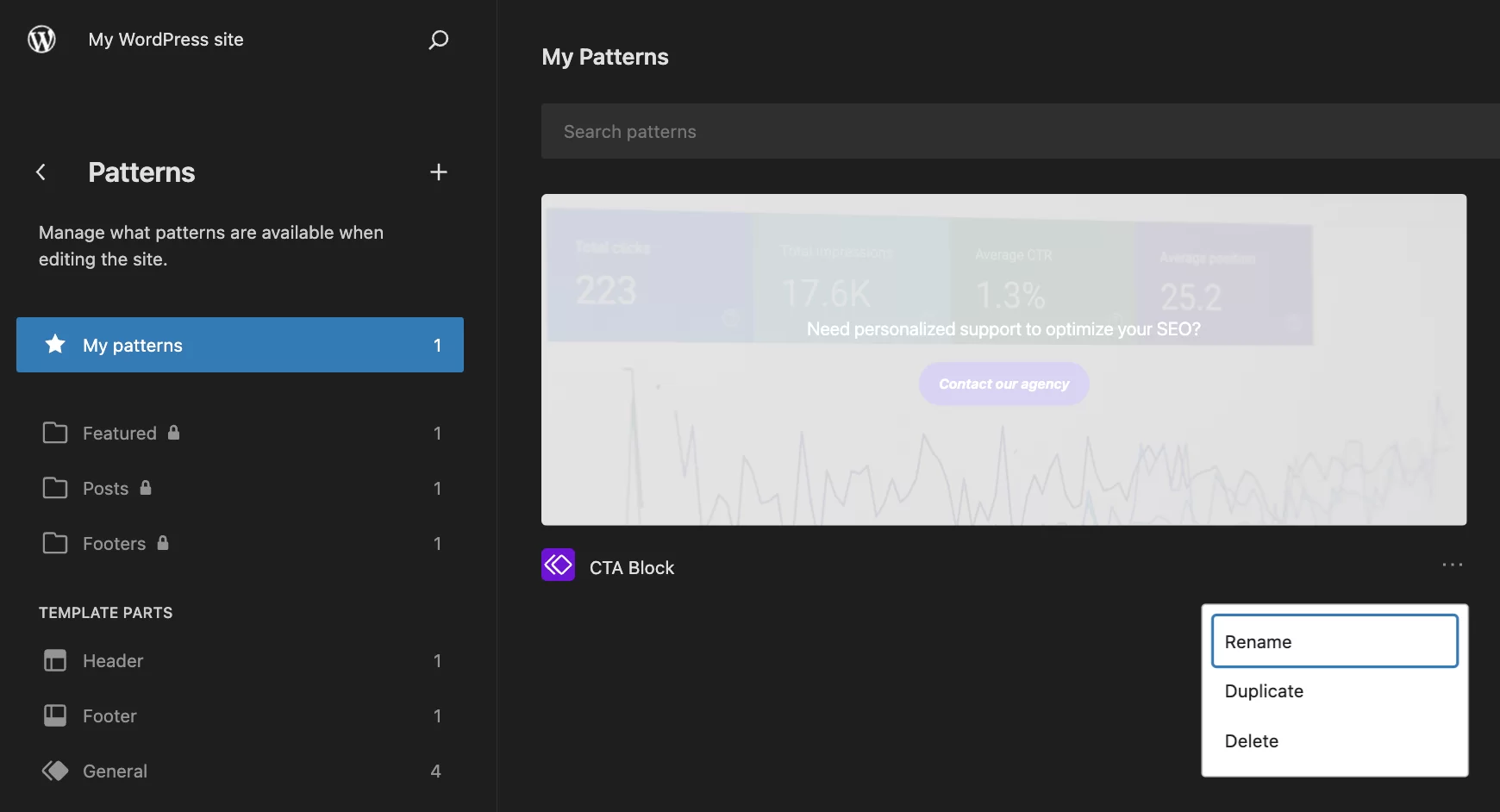Click the count 4 next to General
Viewport: 1500px width, 812px height.
tap(435, 771)
